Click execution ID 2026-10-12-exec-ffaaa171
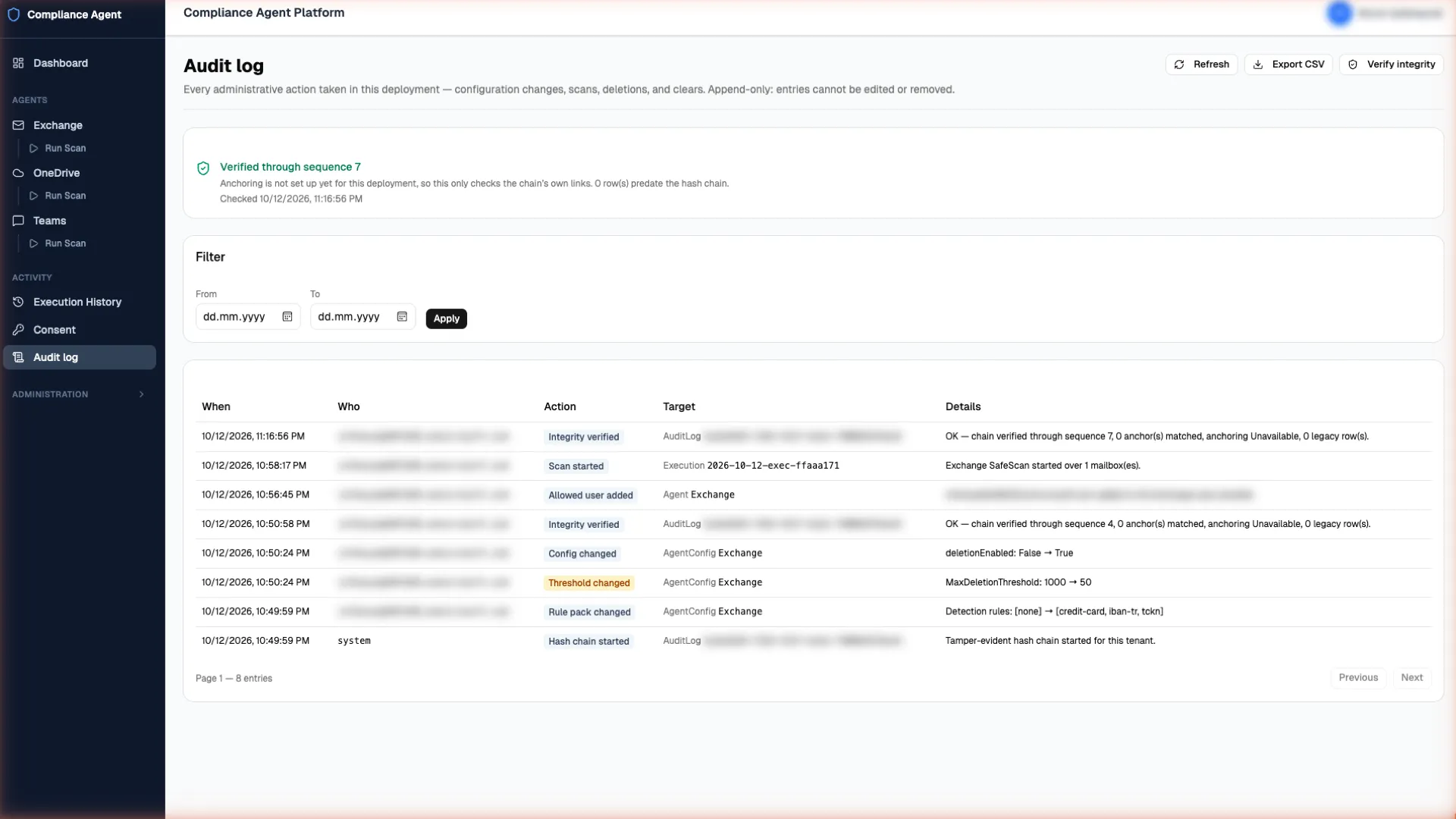The image size is (1456, 819). pyautogui.click(x=773, y=466)
